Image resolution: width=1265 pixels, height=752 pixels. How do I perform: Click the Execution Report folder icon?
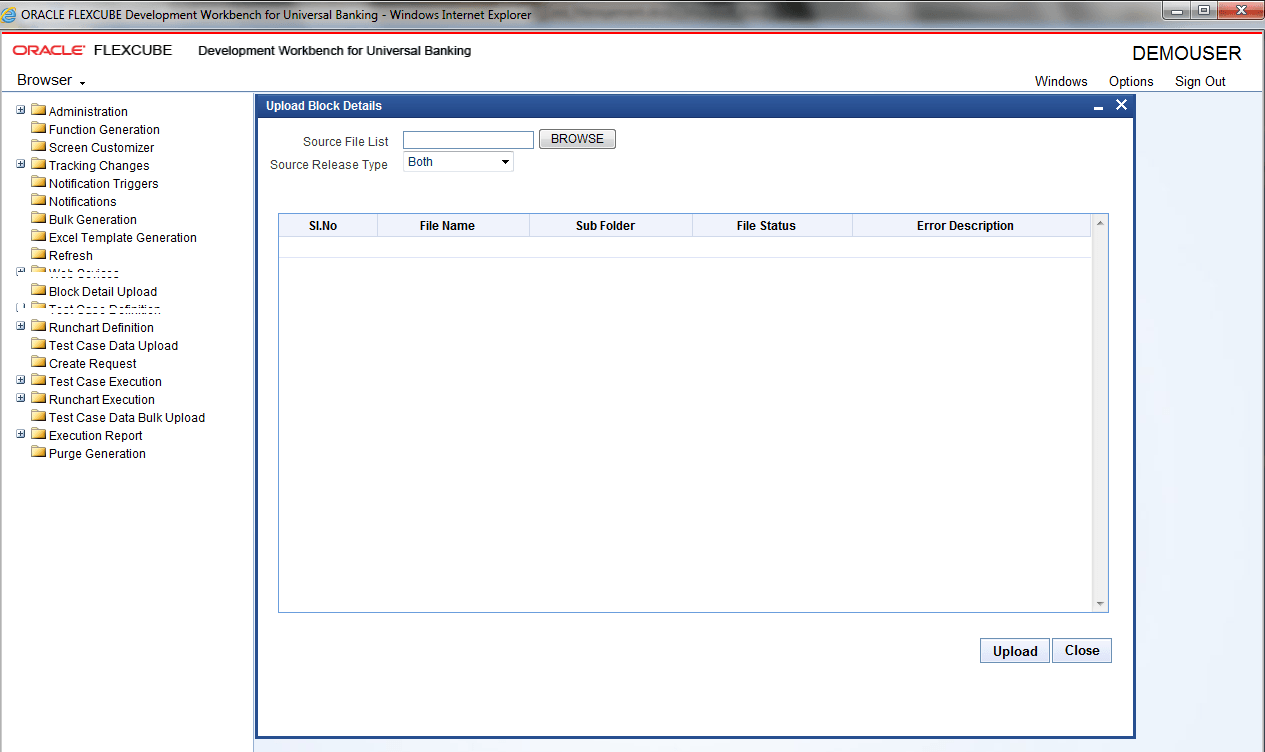point(39,435)
